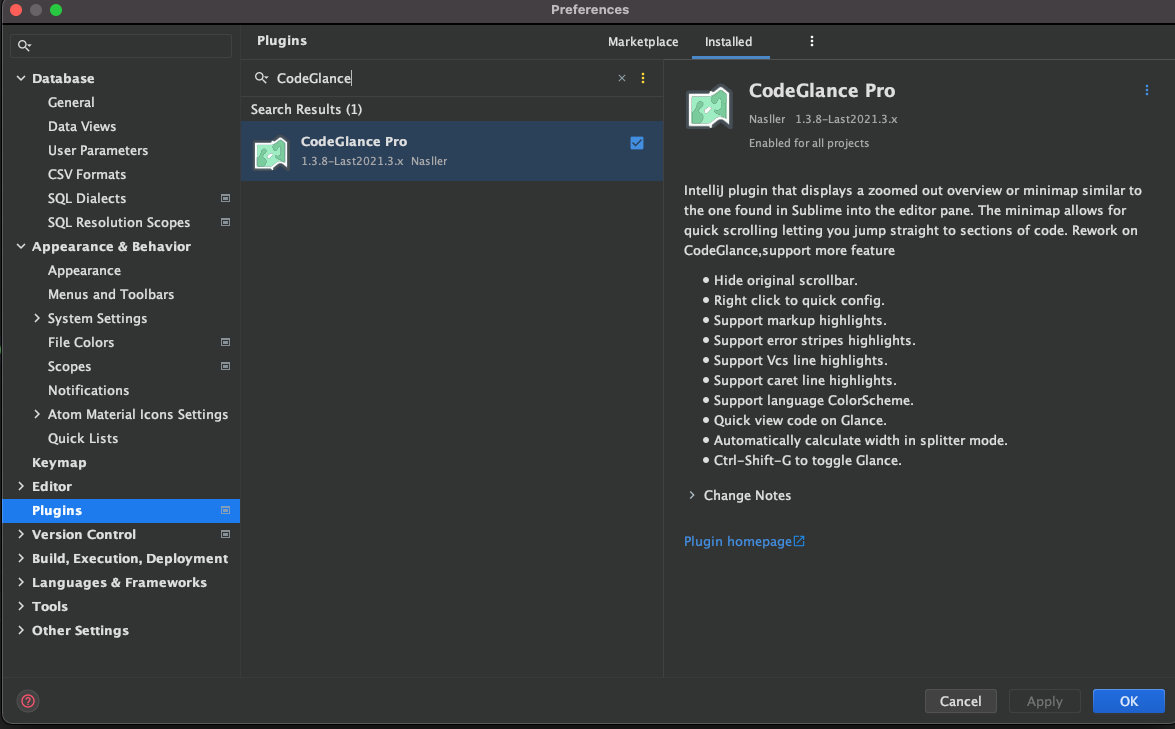Viewport: 1175px width, 729px height.
Task: Open Menus and Toolbars settings
Action: point(111,294)
